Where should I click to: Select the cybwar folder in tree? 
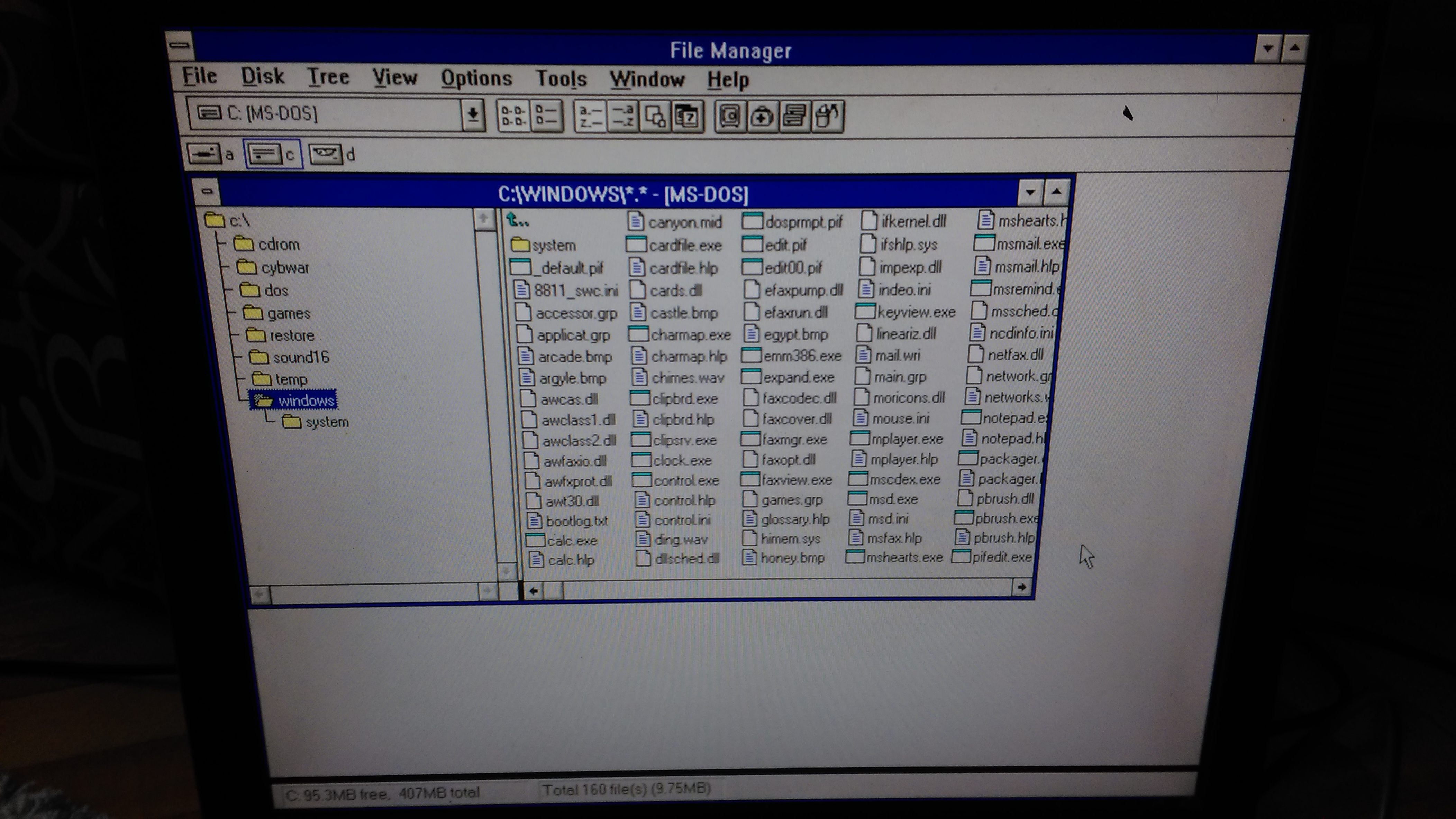273,267
